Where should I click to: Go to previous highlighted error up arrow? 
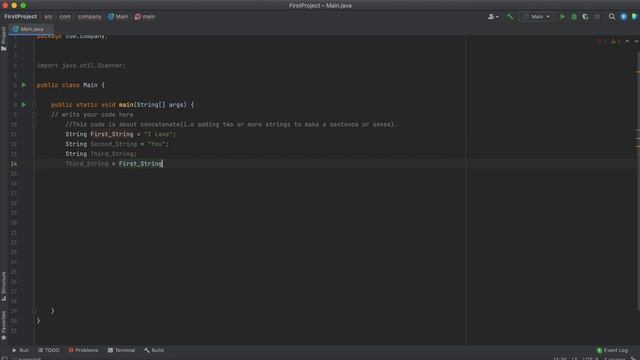[x=627, y=41]
